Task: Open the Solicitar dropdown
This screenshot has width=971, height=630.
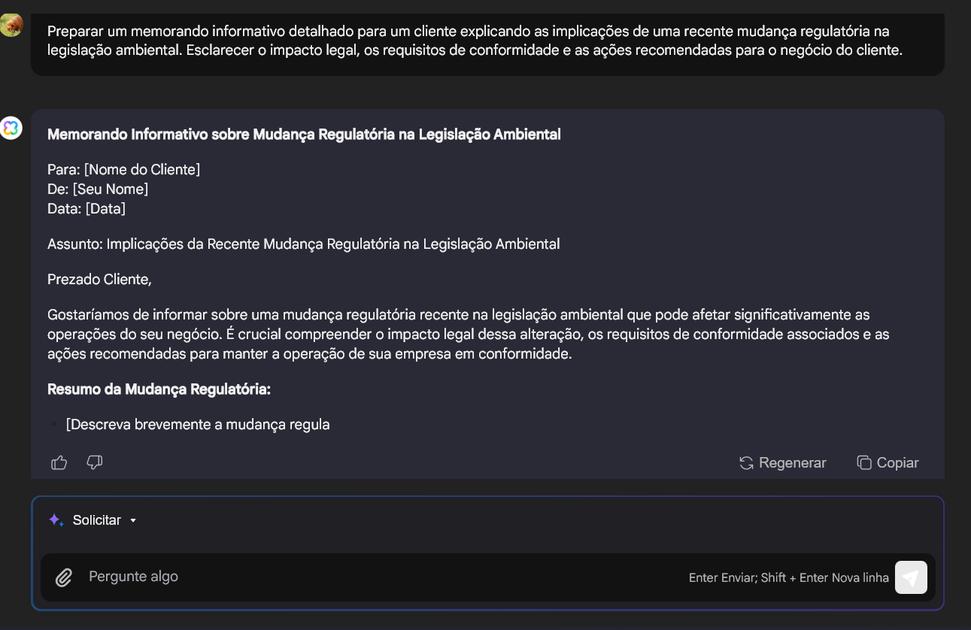Action: coord(104,520)
